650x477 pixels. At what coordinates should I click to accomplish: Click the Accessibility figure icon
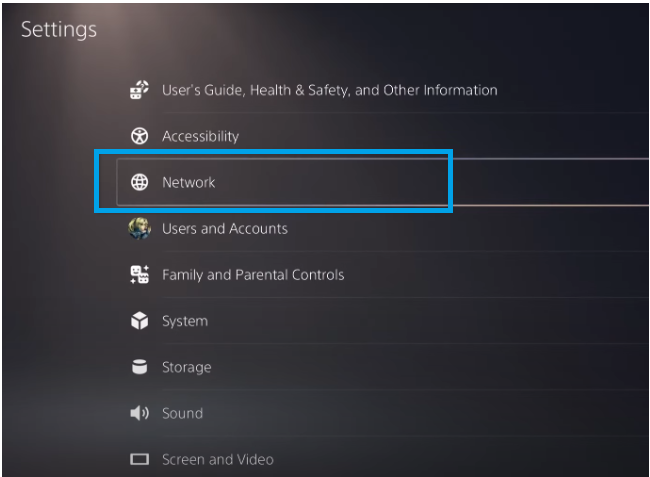coord(140,136)
